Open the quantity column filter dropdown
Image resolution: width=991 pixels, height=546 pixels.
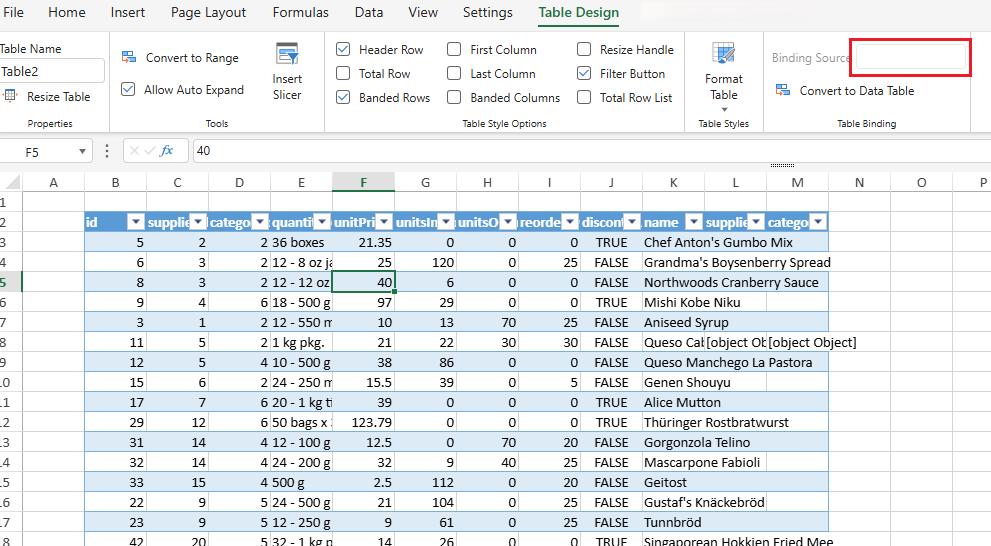click(x=322, y=222)
